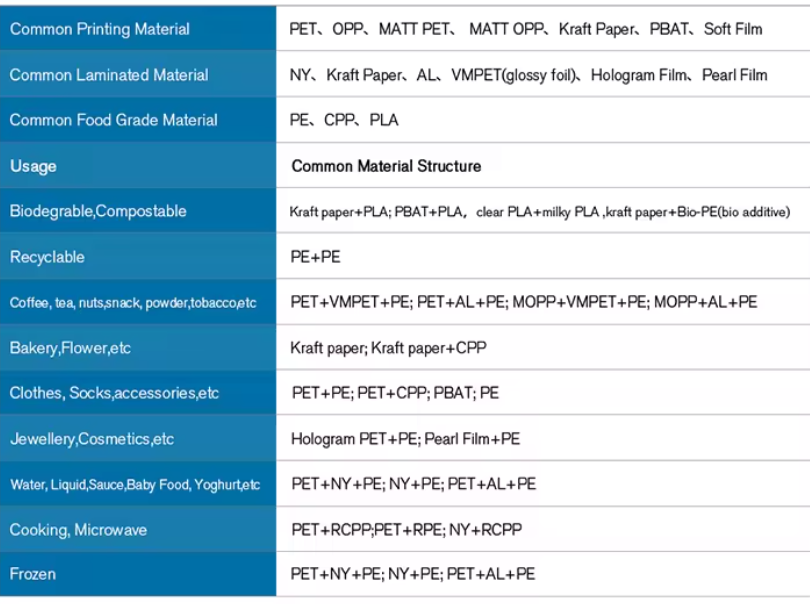Select the Frozen row label
Viewport: 810px width, 604px height.
(x=33, y=574)
